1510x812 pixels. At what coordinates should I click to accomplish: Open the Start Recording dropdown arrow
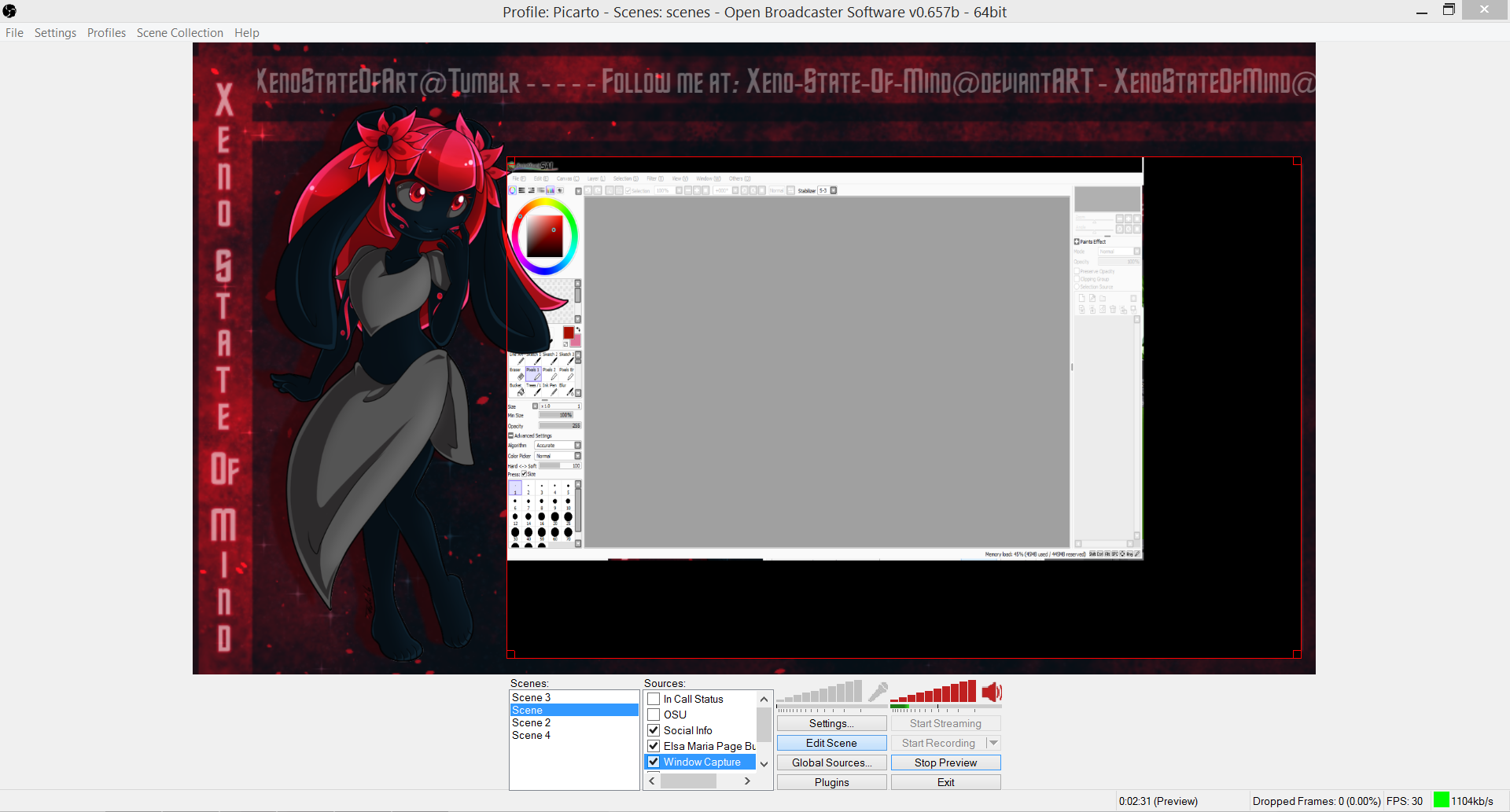tap(994, 743)
